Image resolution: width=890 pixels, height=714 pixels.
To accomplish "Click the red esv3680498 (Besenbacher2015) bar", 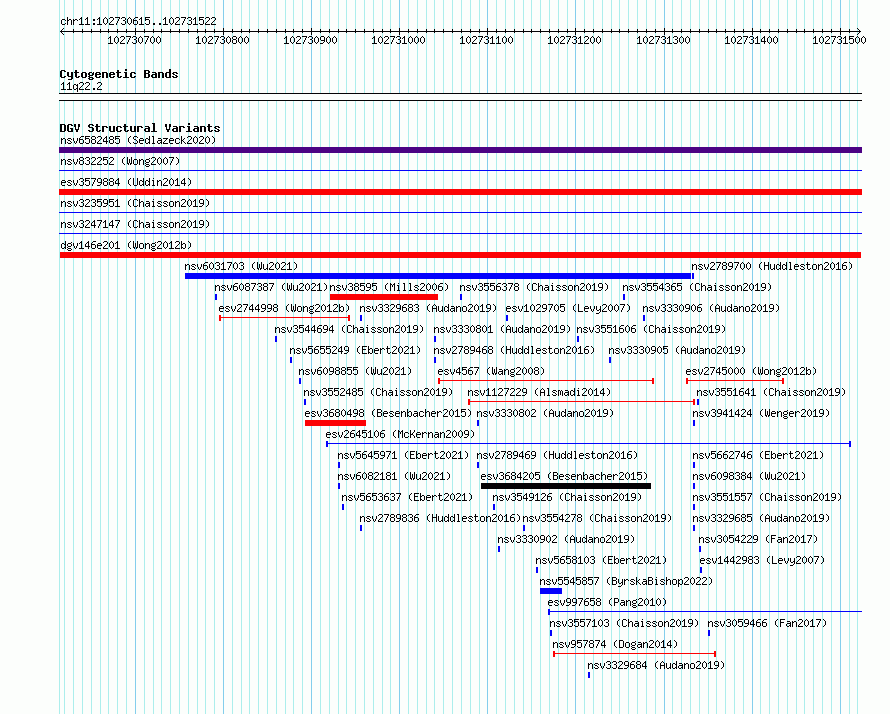I will click(335, 423).
